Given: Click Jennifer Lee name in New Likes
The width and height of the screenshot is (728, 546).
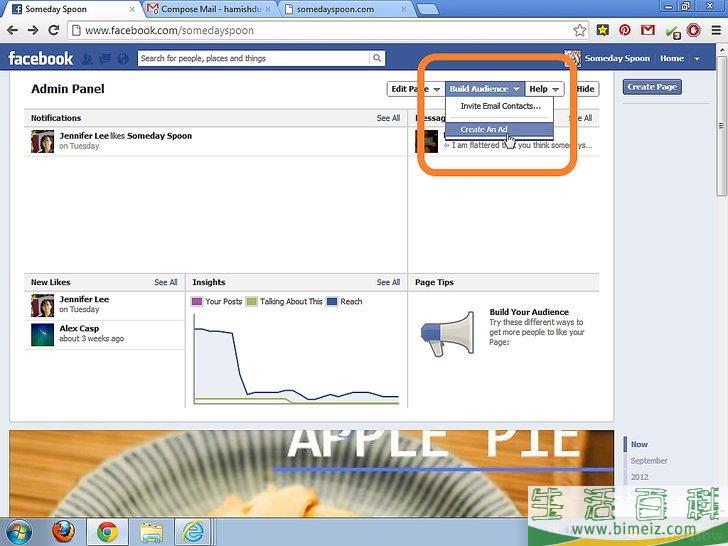Looking at the screenshot, I should pyautogui.click(x=84, y=299).
